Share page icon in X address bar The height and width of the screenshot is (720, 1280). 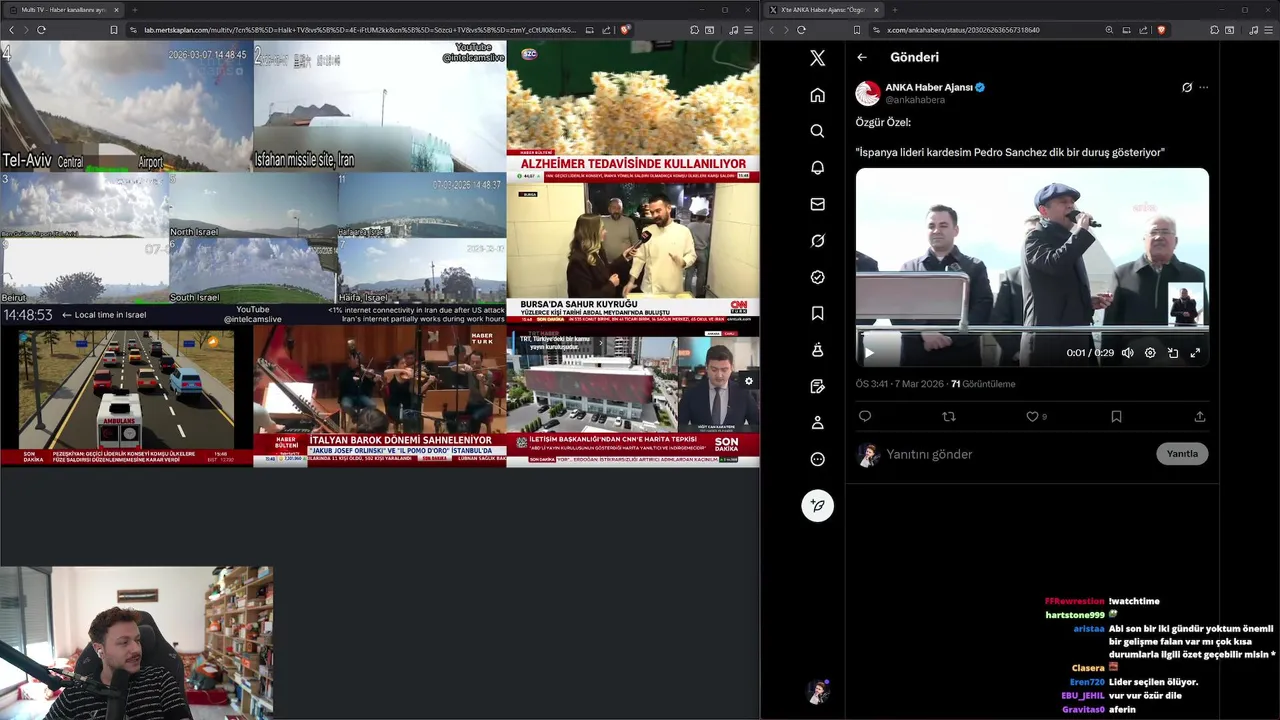[x=1143, y=30]
